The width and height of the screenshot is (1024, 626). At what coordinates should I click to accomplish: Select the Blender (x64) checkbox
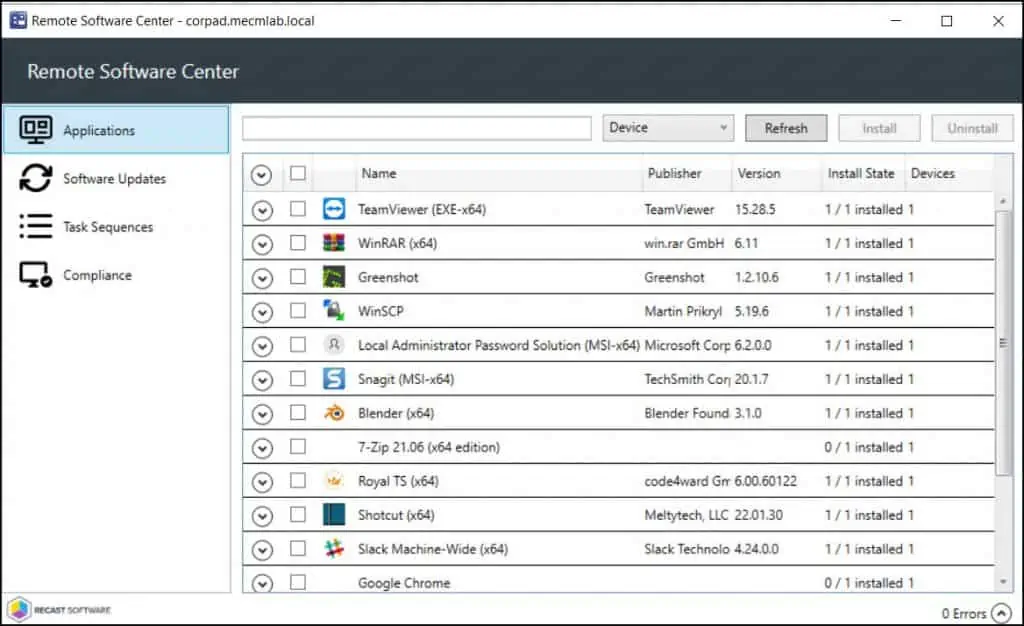point(298,413)
